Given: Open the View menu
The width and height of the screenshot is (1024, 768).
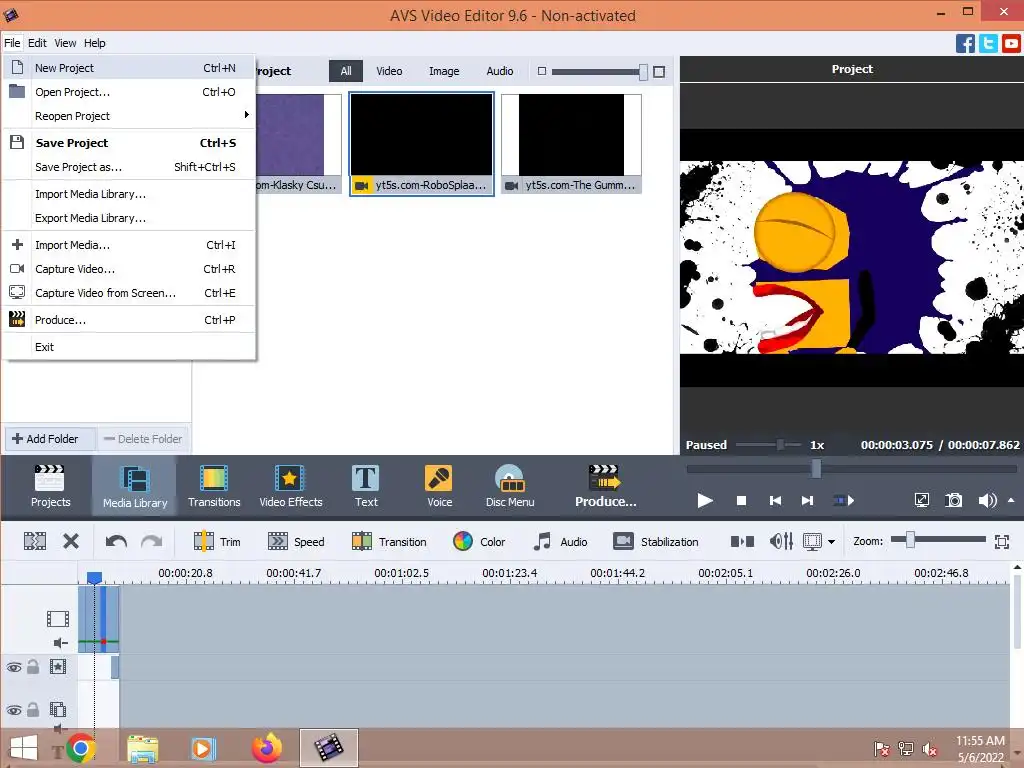Looking at the screenshot, I should point(65,43).
